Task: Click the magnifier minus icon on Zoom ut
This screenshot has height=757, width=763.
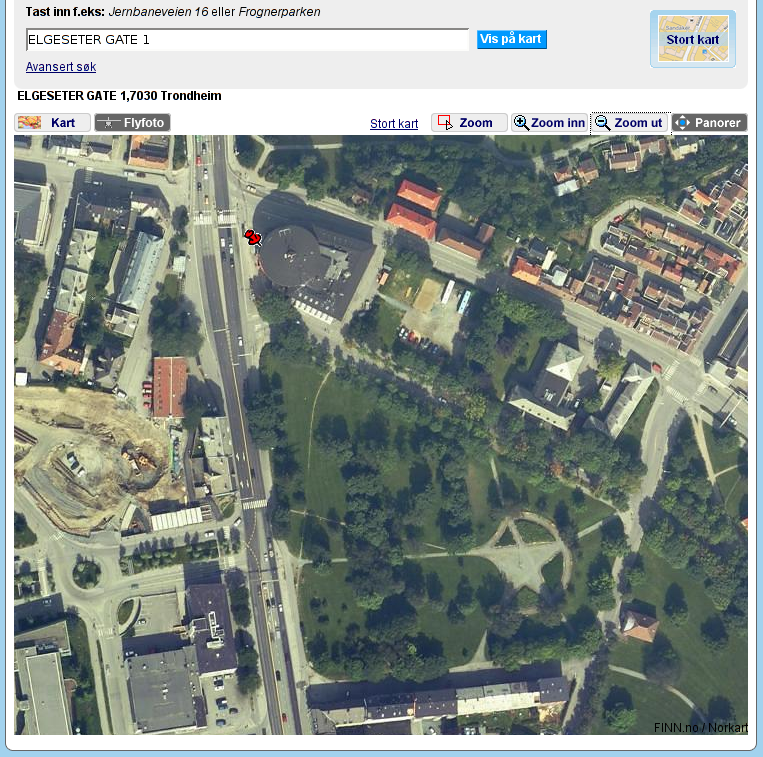Action: (602, 123)
